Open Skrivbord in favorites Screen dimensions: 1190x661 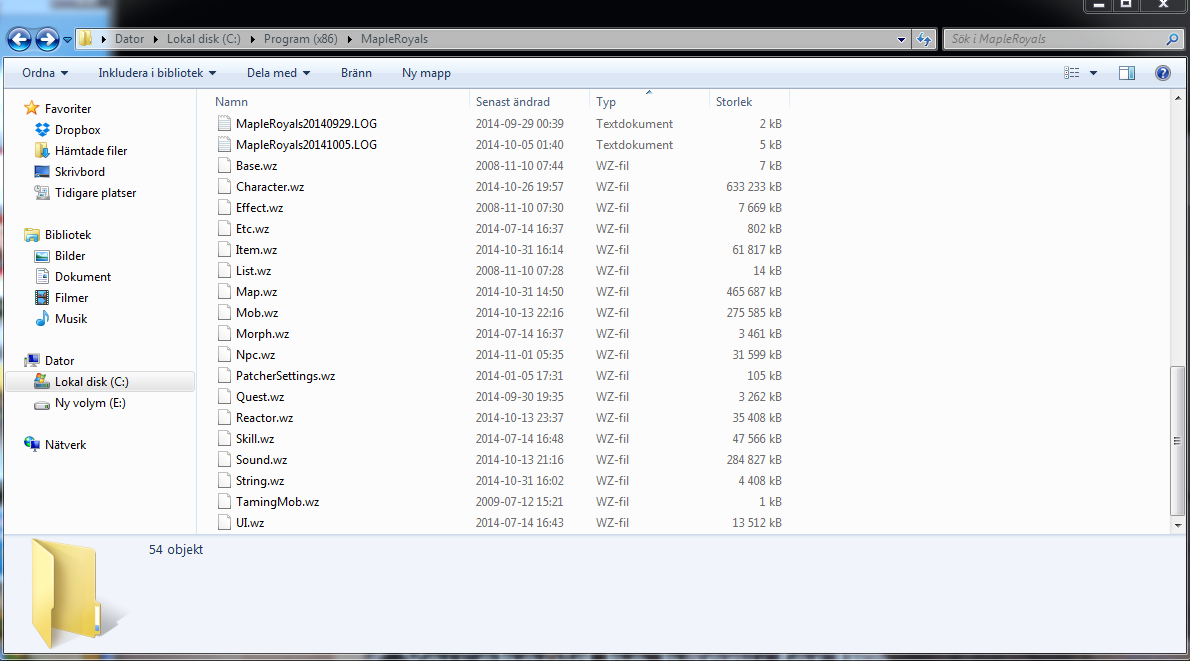click(x=80, y=172)
